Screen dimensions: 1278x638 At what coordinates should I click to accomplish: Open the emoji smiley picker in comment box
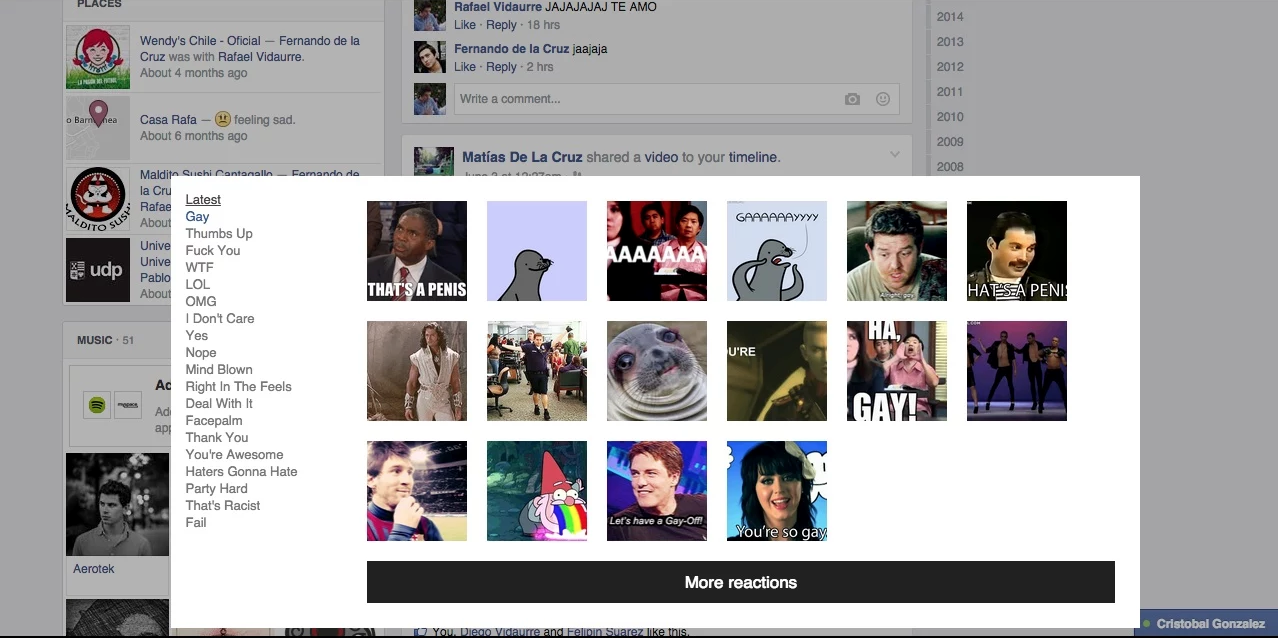(883, 99)
